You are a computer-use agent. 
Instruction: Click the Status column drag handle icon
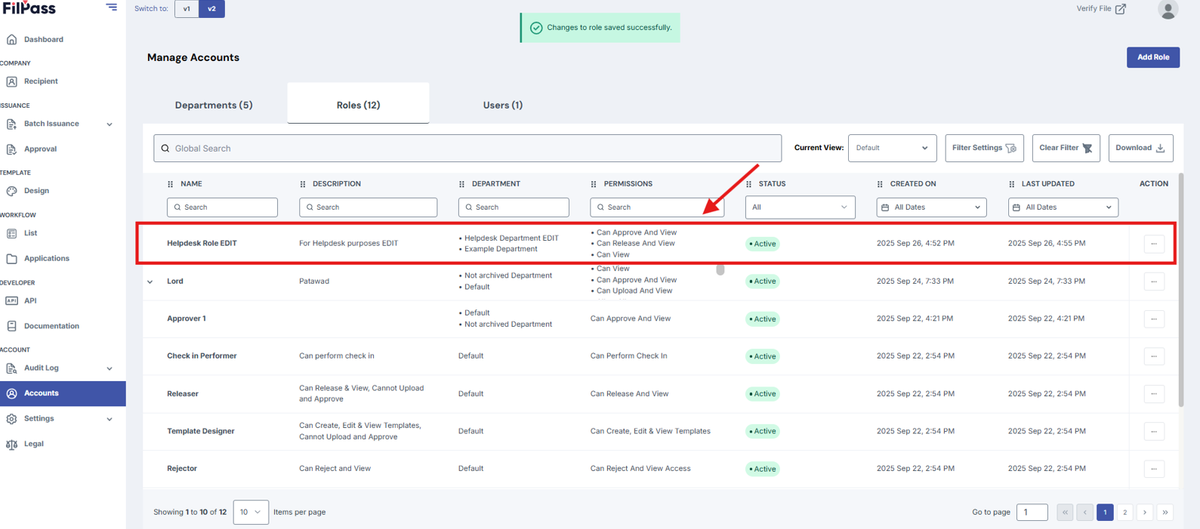pos(750,184)
